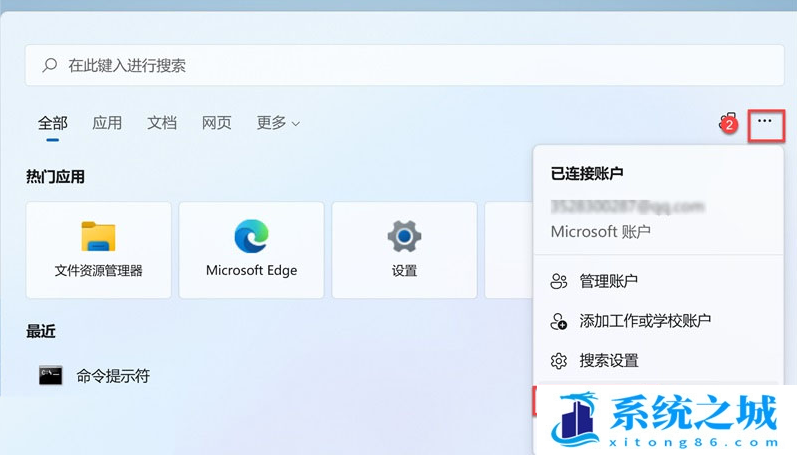This screenshot has width=797, height=455.
Task: Focus the search input box
Action: [x=405, y=65]
